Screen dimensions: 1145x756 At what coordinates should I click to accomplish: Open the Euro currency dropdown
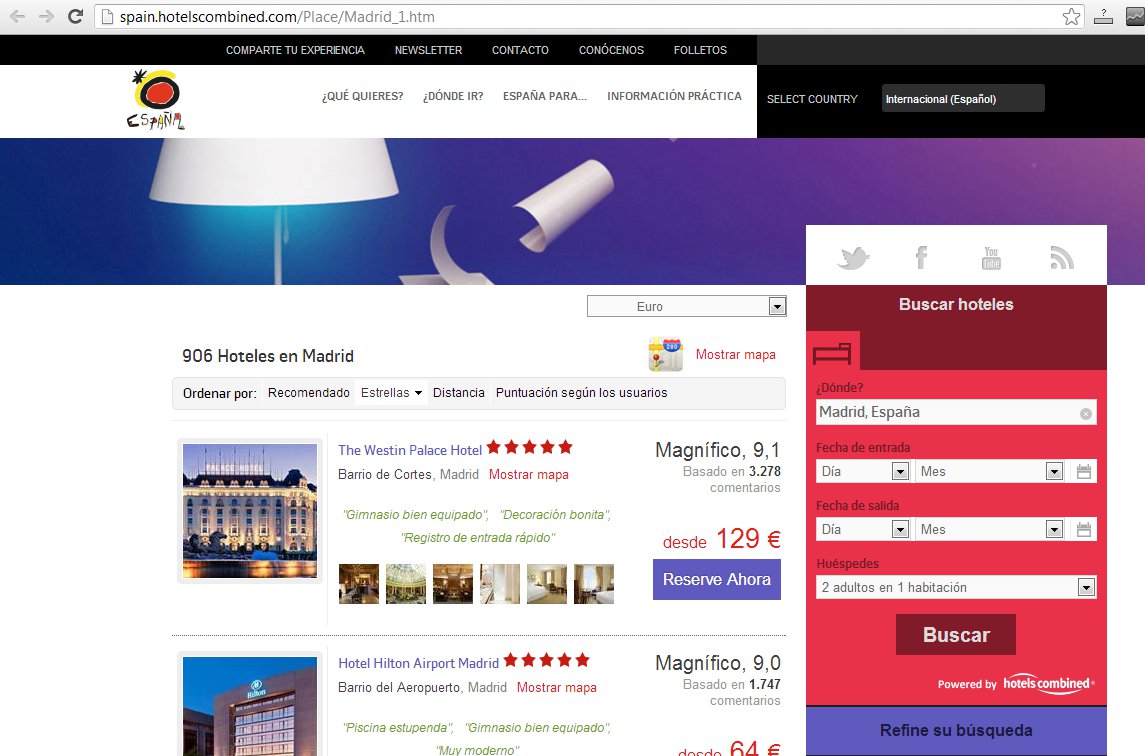point(686,307)
